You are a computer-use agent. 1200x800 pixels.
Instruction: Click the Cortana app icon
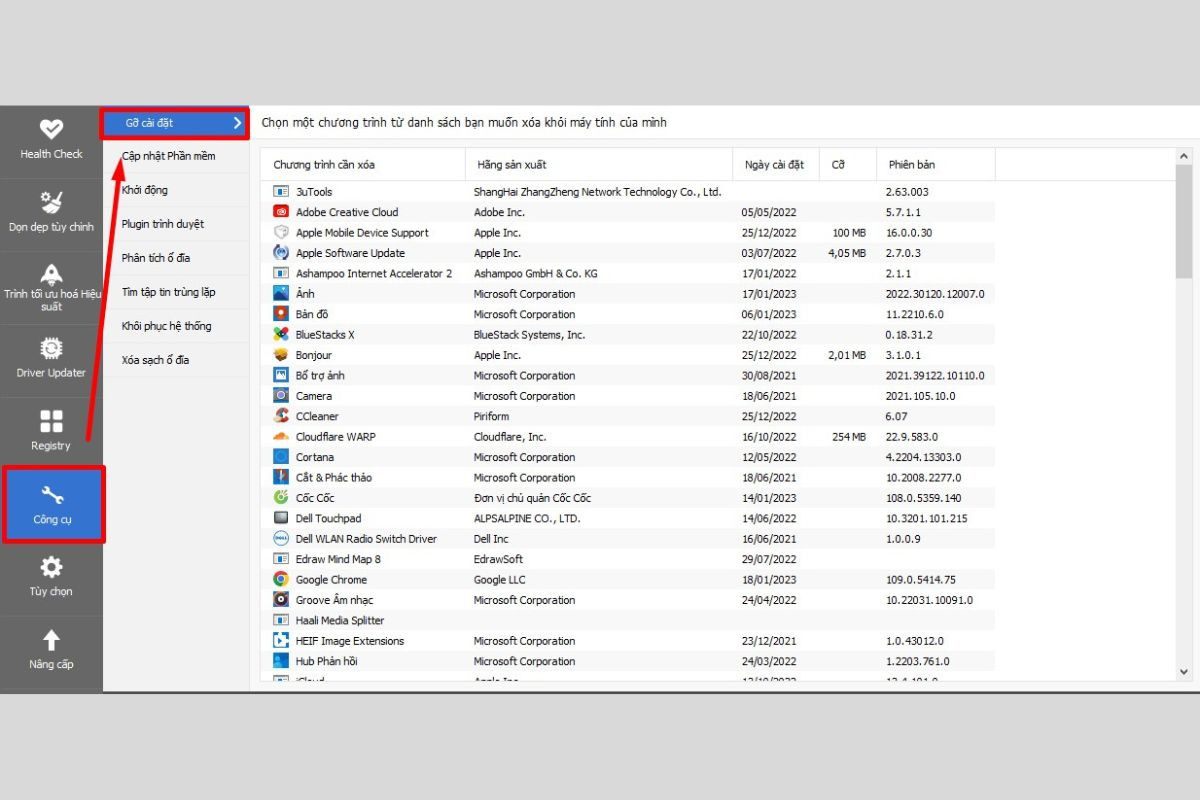[x=281, y=457]
